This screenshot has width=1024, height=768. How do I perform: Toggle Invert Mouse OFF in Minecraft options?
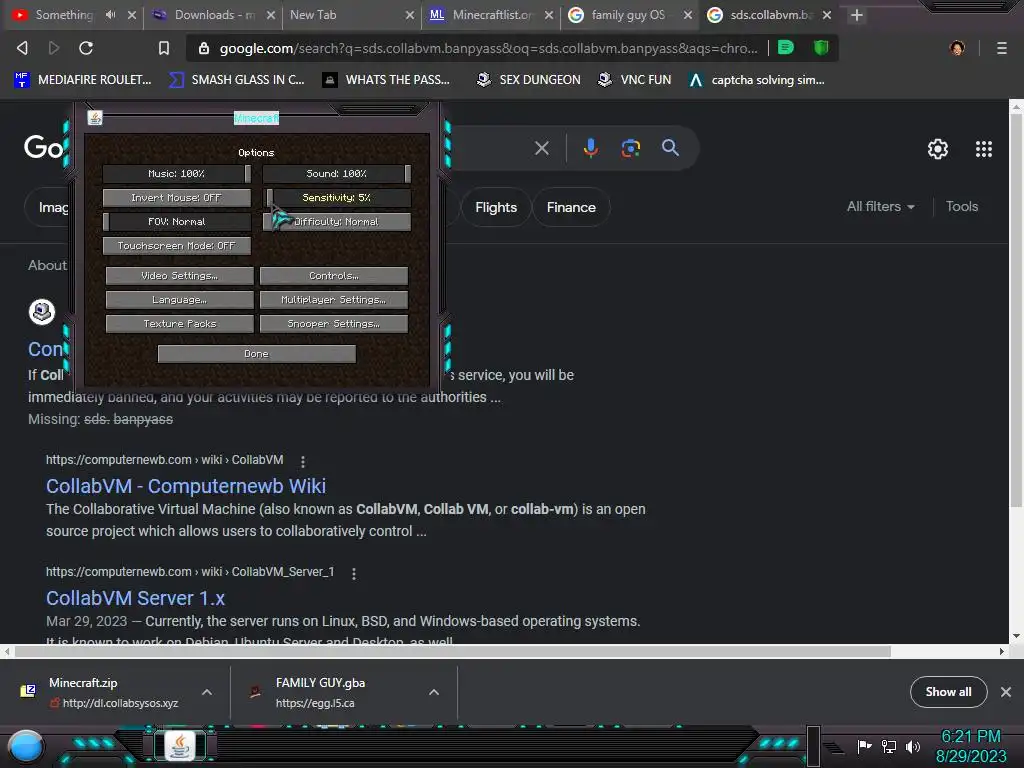tap(177, 197)
